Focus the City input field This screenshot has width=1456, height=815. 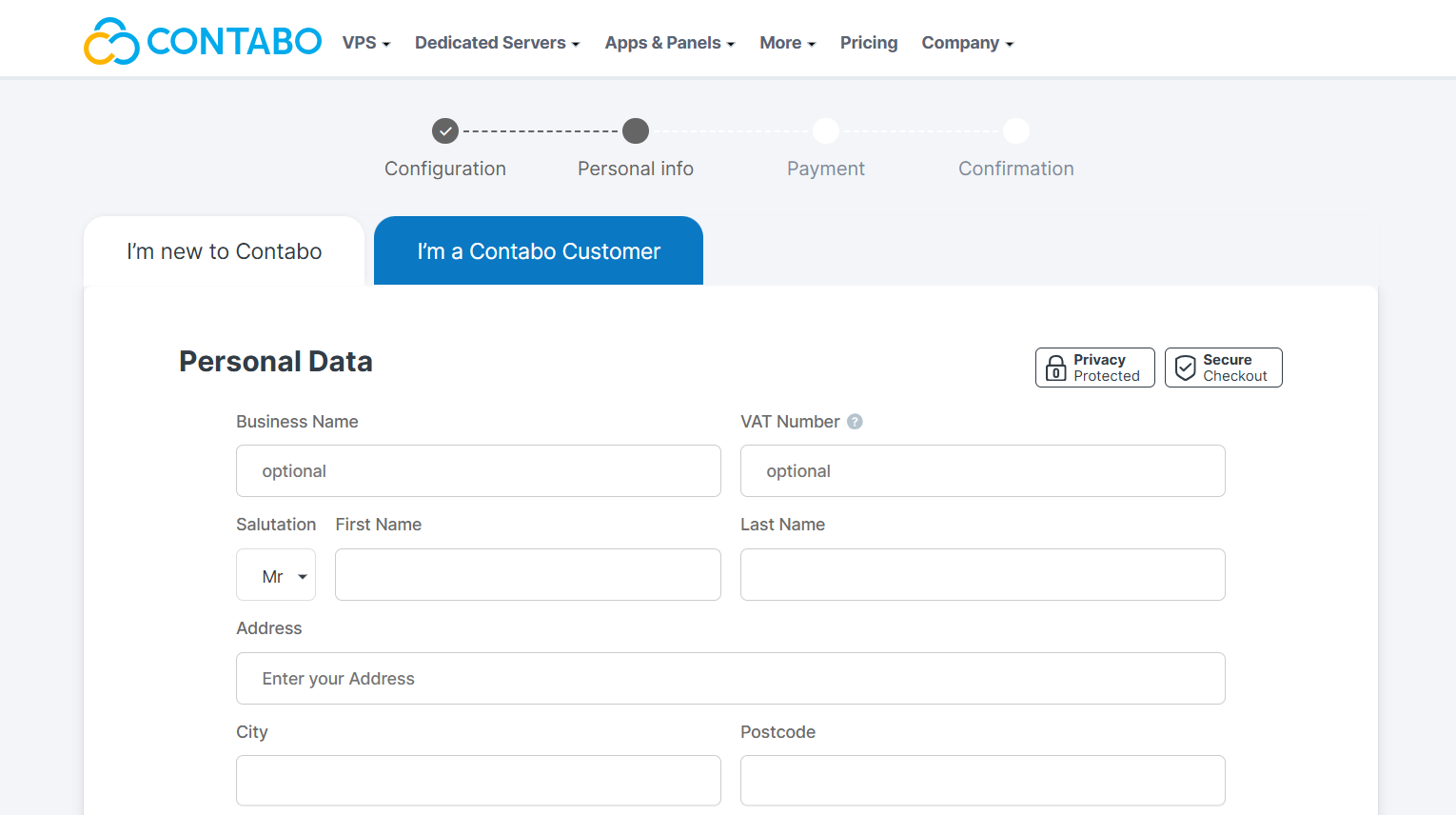(479, 781)
